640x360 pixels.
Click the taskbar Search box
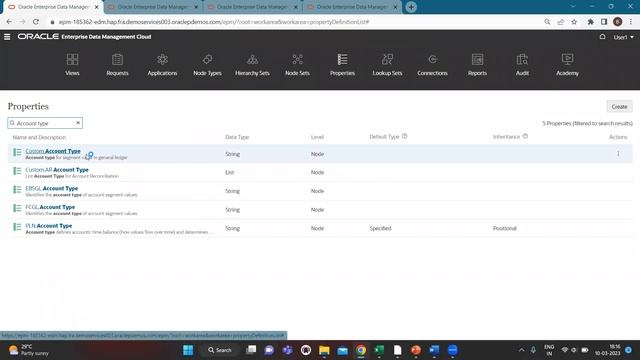pyautogui.click(x=220, y=350)
